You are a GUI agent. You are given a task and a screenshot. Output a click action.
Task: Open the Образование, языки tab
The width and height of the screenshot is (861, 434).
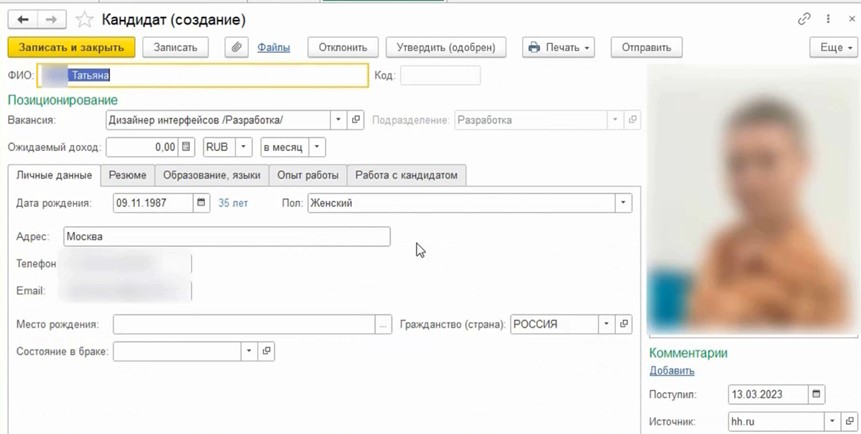(211, 175)
